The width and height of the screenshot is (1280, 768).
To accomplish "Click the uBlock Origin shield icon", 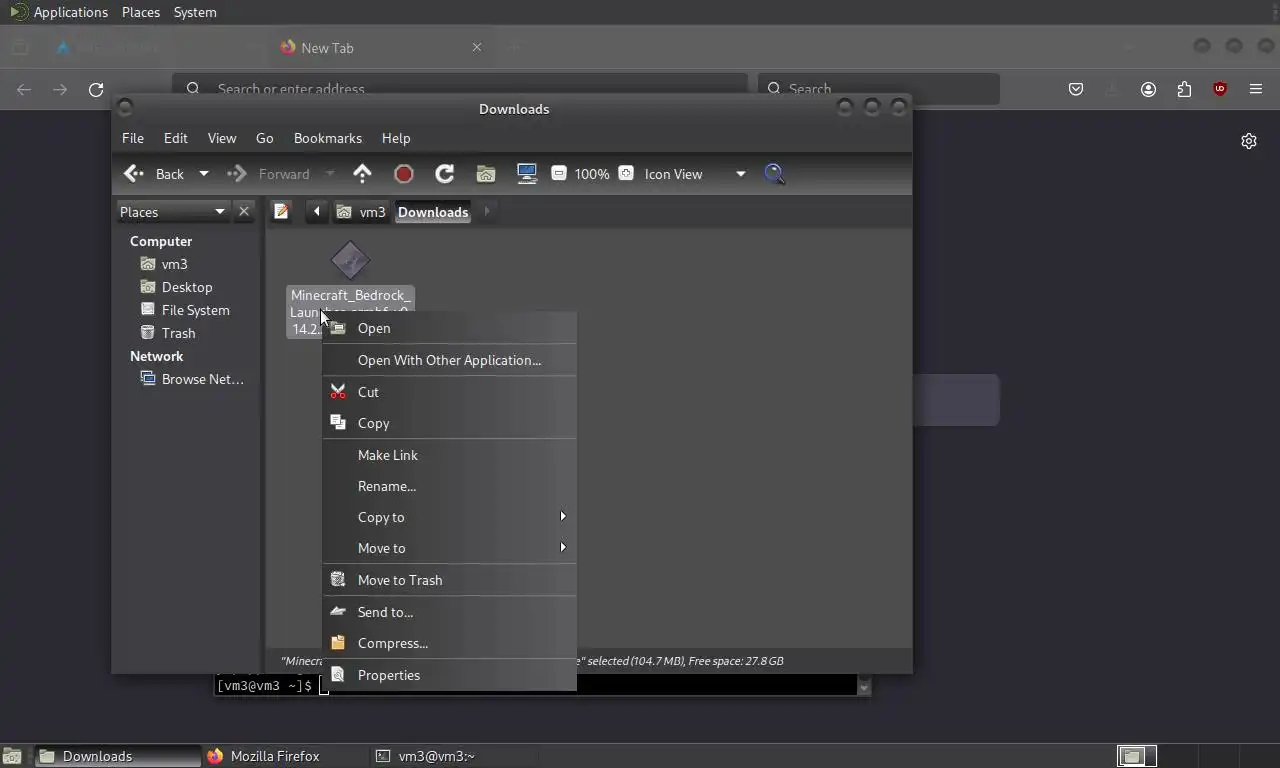I will [x=1220, y=89].
